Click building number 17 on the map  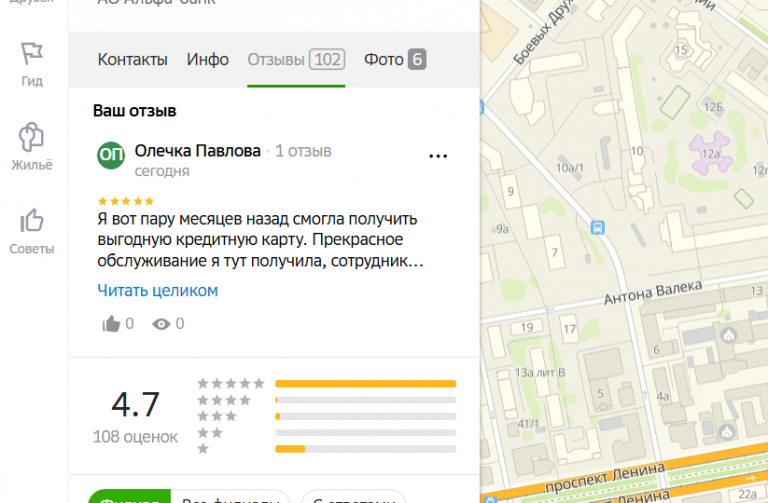tap(569, 329)
